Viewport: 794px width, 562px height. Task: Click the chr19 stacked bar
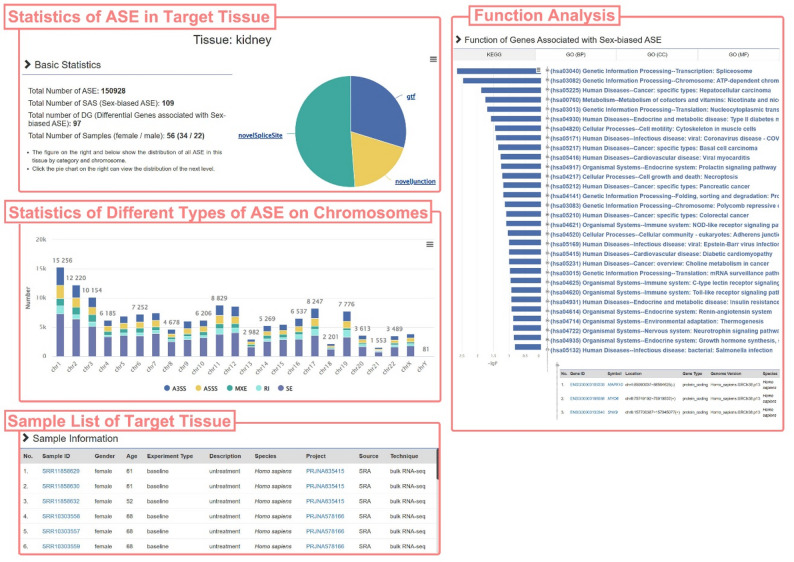click(x=347, y=334)
